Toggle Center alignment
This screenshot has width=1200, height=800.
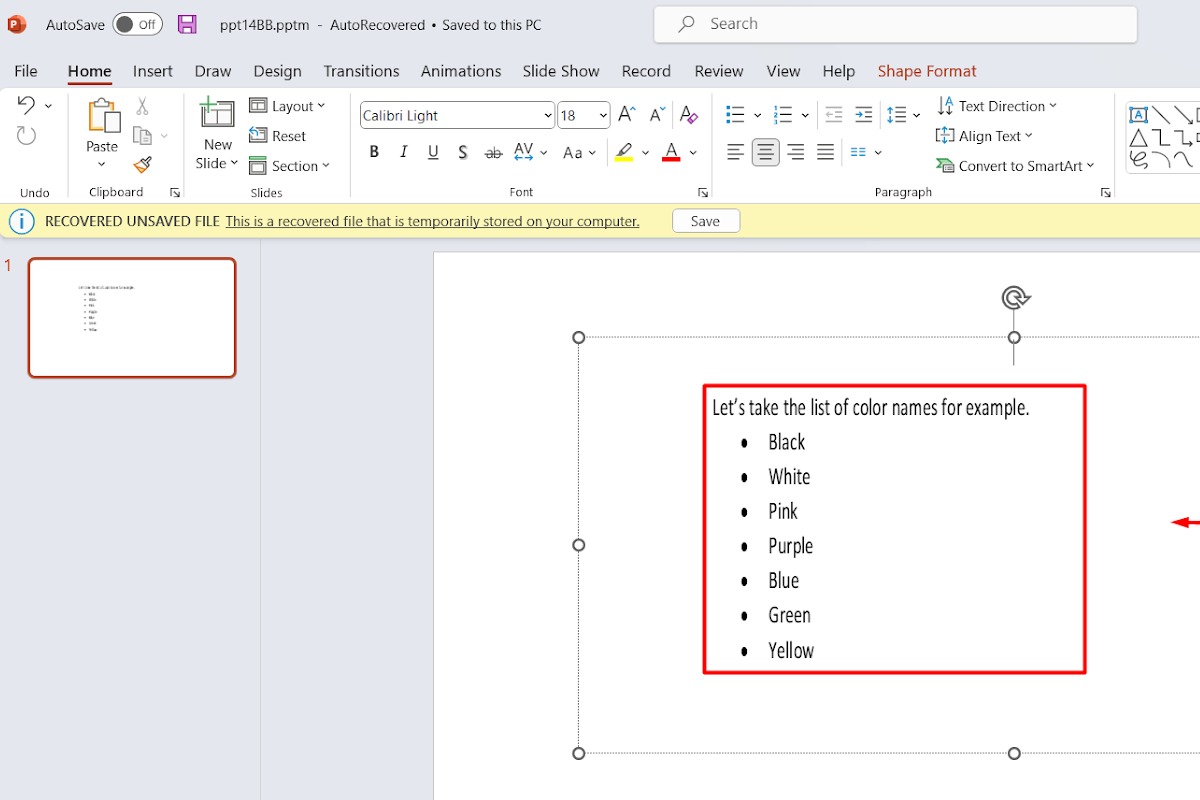(x=765, y=152)
